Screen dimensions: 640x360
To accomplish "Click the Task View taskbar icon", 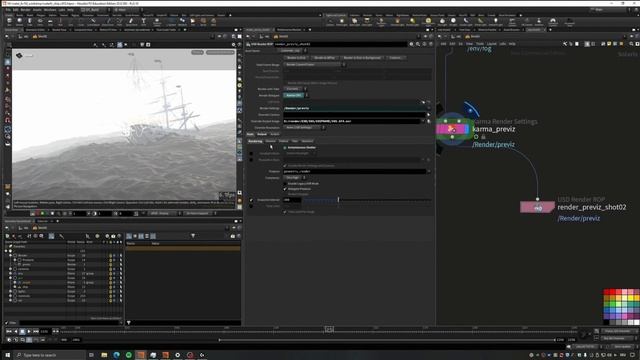I will coord(91,355).
